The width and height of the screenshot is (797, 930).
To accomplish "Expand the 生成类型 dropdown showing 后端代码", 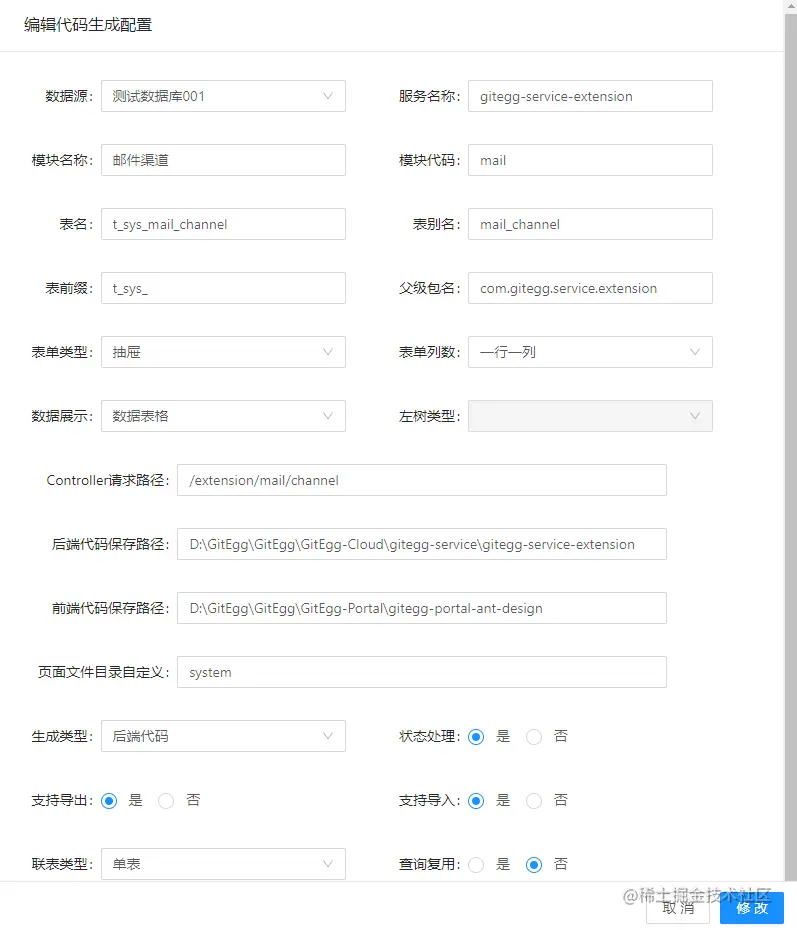I will (x=223, y=736).
